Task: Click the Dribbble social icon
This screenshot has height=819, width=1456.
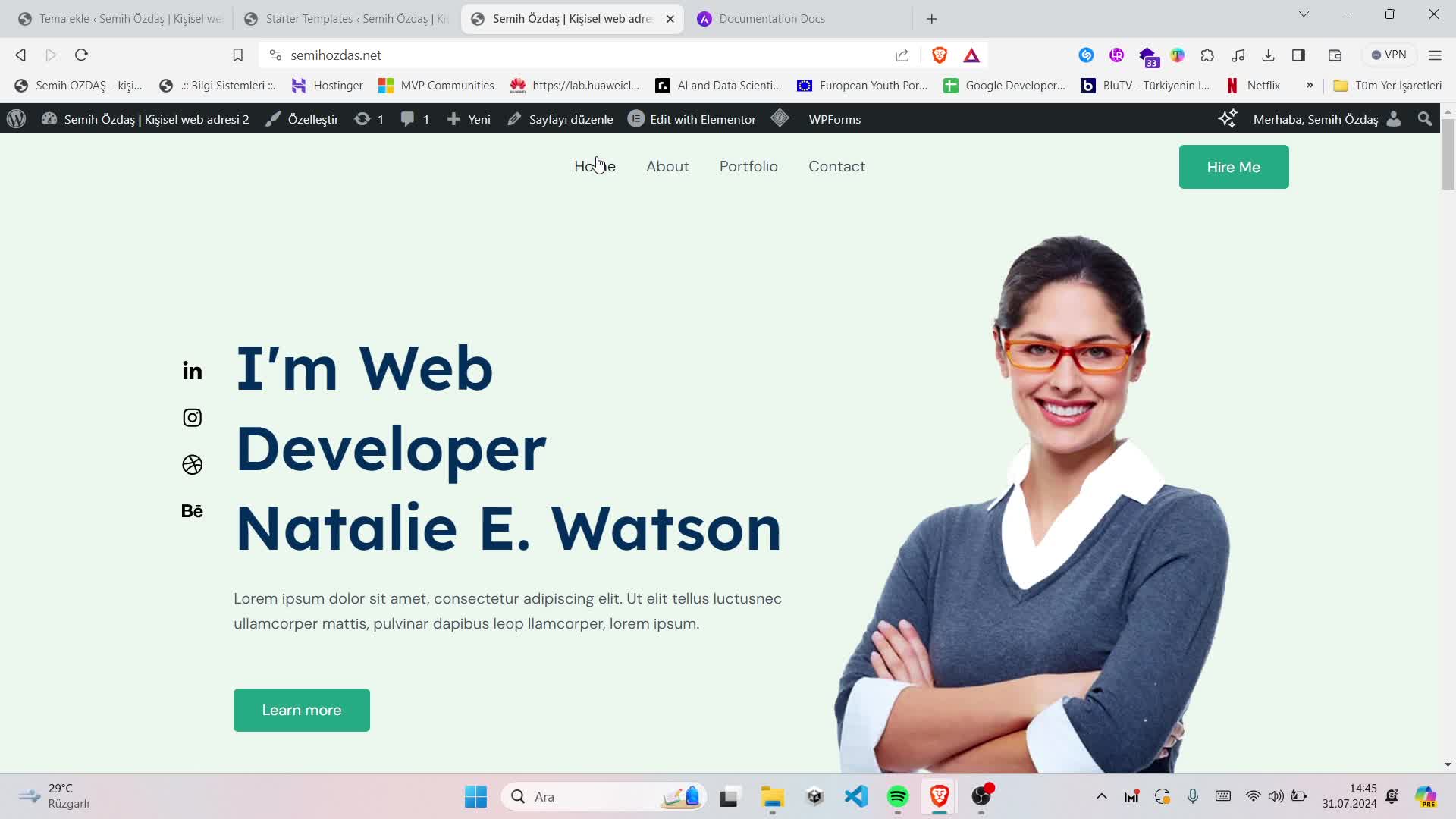Action: click(x=192, y=463)
